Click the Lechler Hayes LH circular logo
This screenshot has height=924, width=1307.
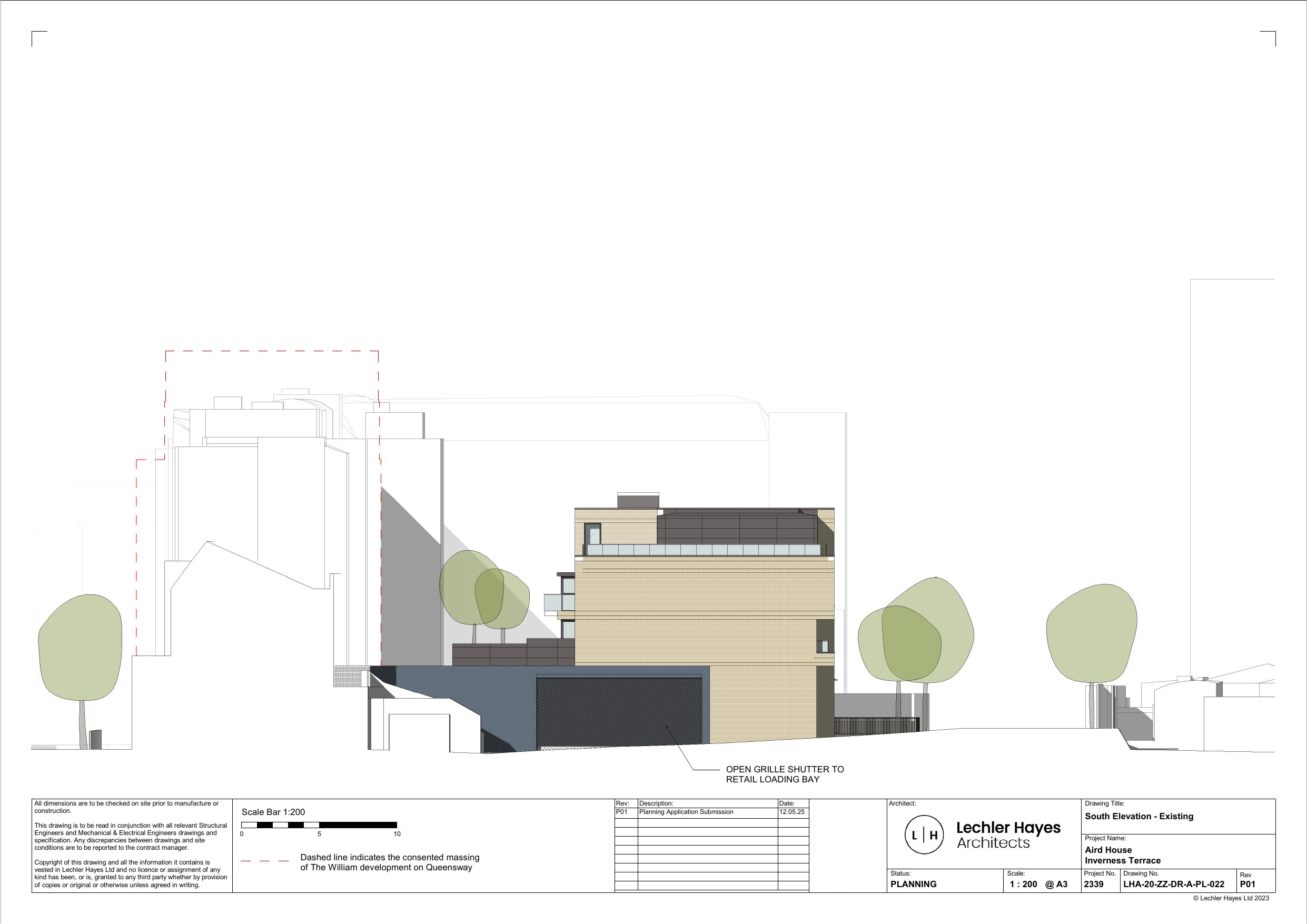(924, 835)
